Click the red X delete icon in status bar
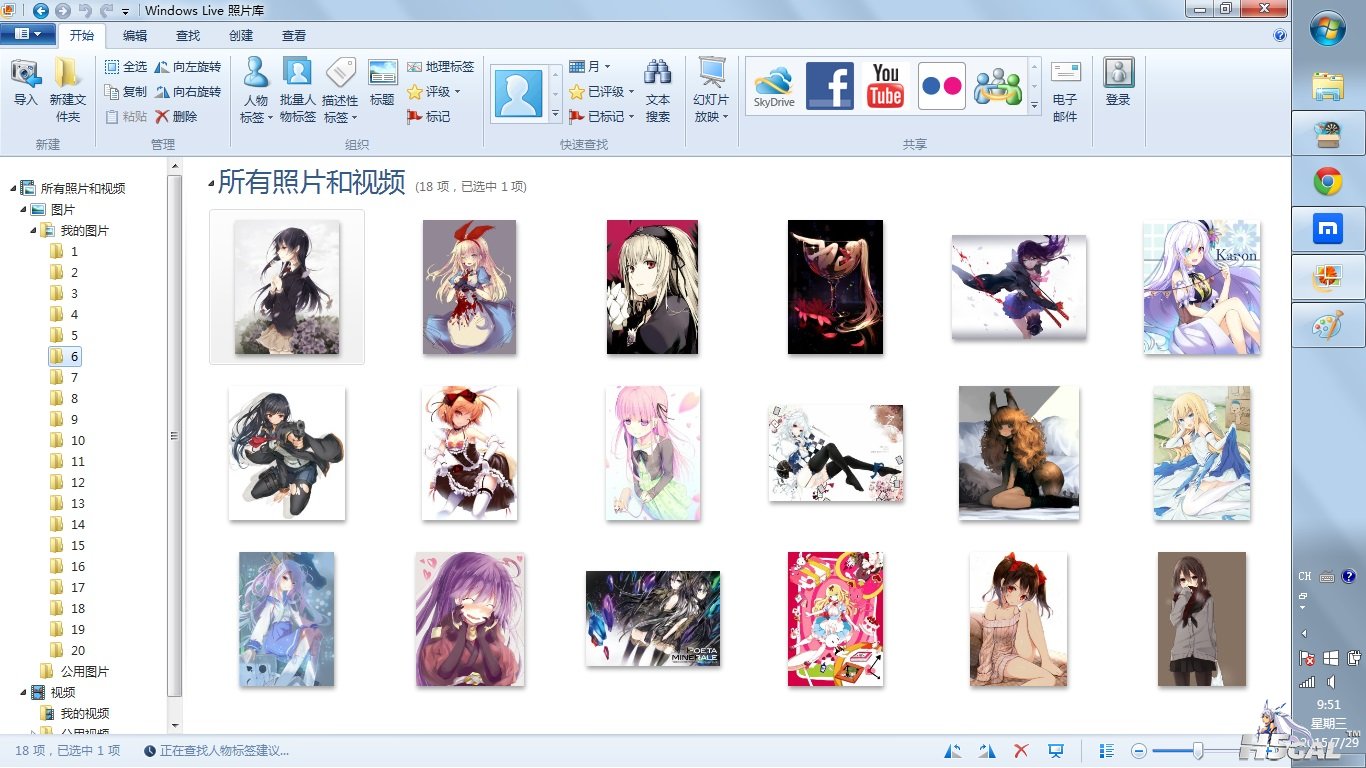This screenshot has height=768, width=1366. [x=1021, y=750]
